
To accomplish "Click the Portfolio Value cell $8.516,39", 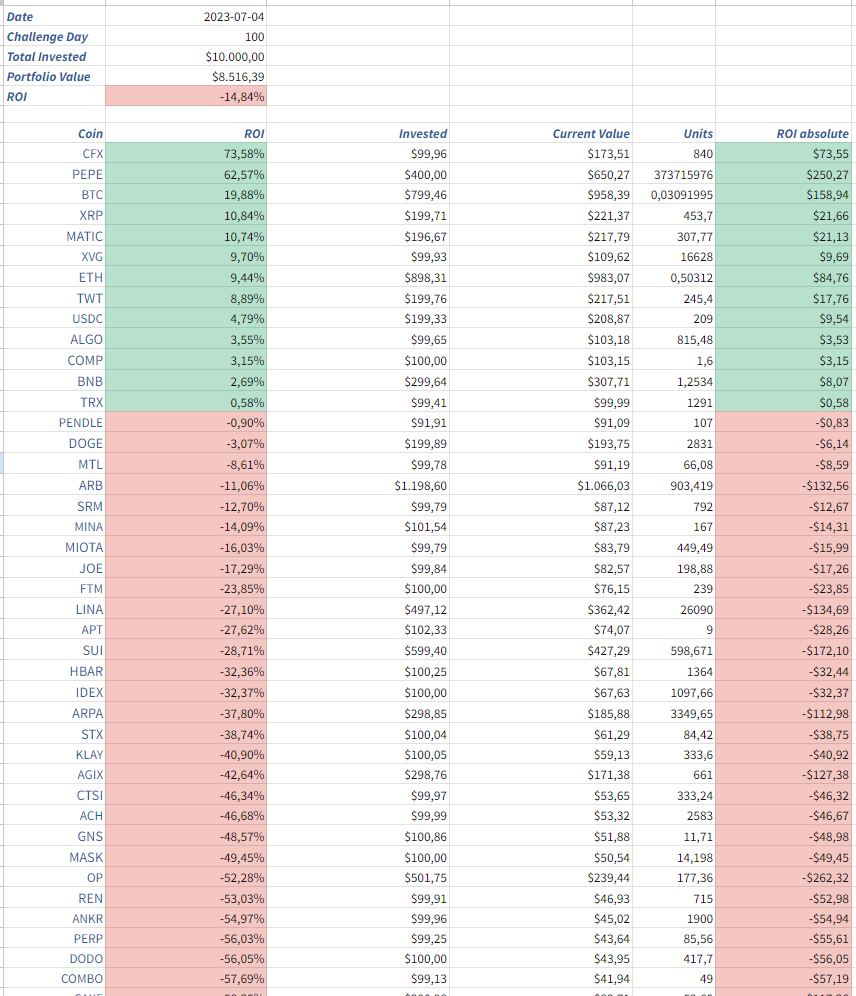I will [x=186, y=76].
